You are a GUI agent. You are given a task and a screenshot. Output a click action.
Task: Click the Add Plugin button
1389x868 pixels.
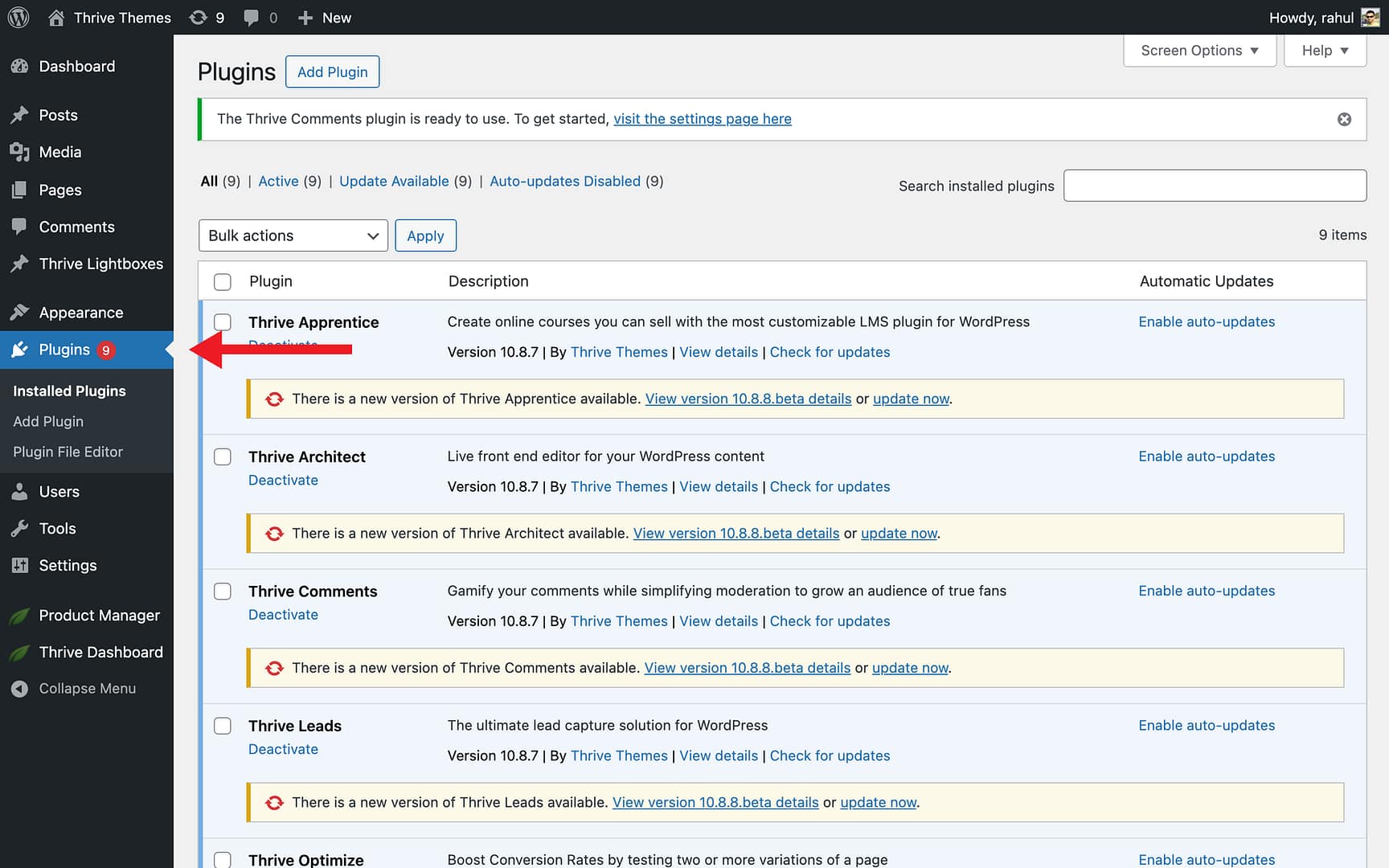[332, 72]
